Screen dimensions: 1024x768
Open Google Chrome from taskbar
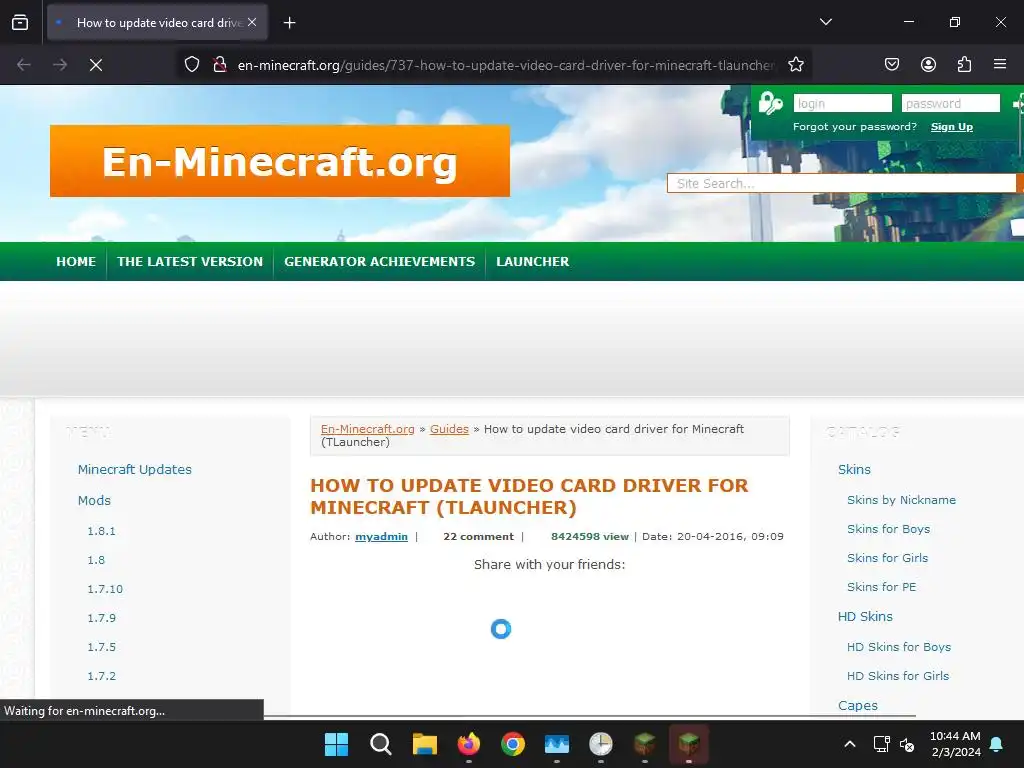[513, 744]
